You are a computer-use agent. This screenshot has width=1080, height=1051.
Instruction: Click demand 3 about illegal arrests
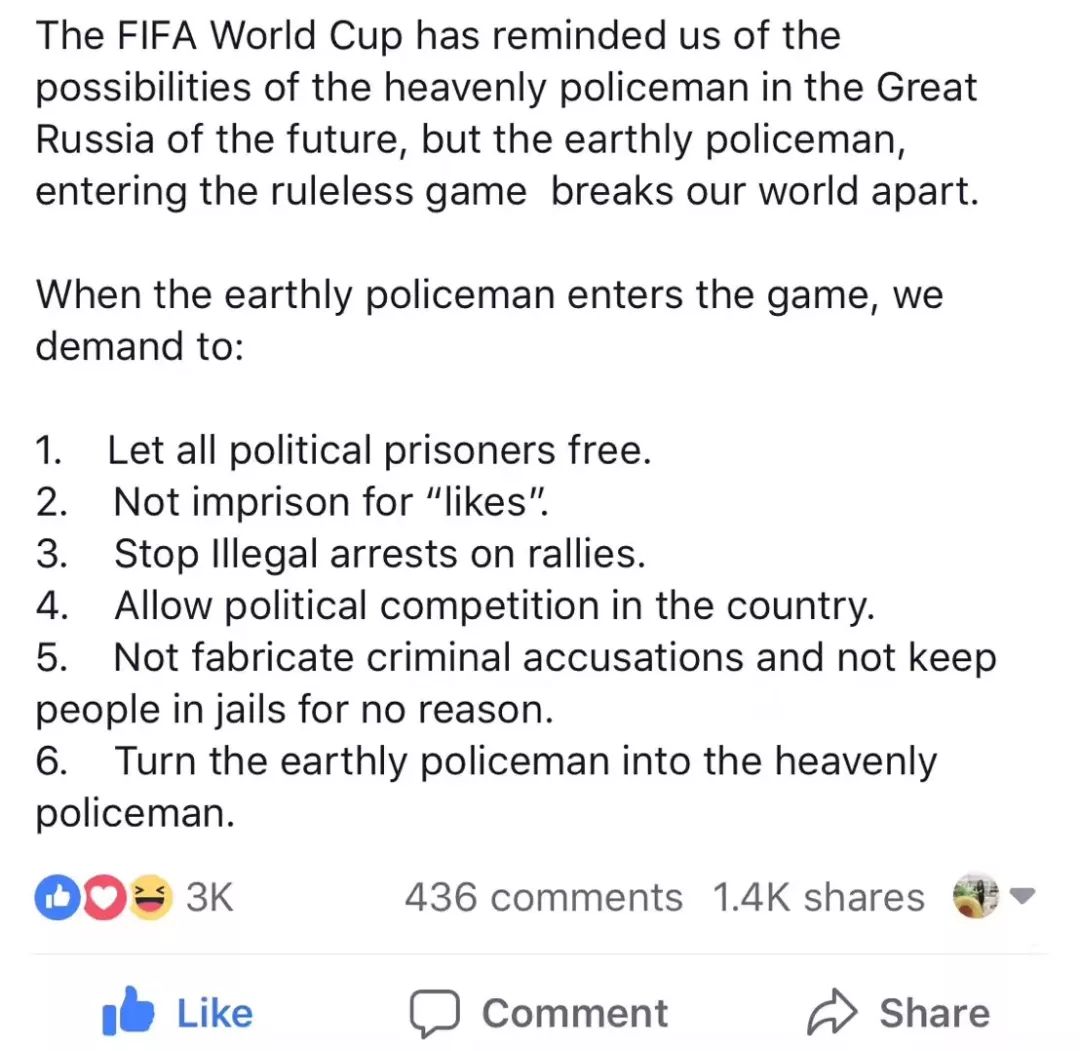coord(341,554)
